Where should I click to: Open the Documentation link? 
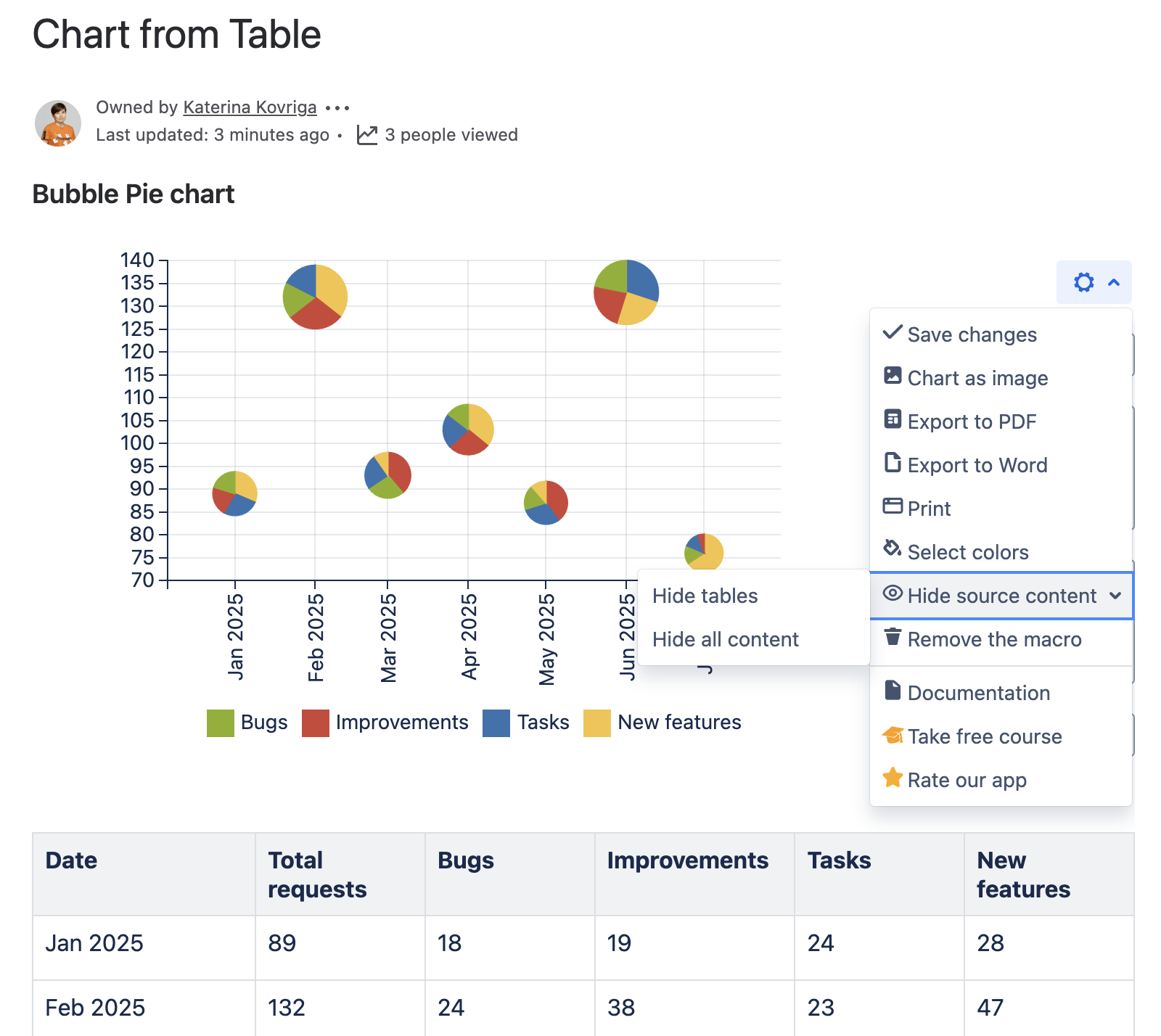pyautogui.click(x=978, y=693)
